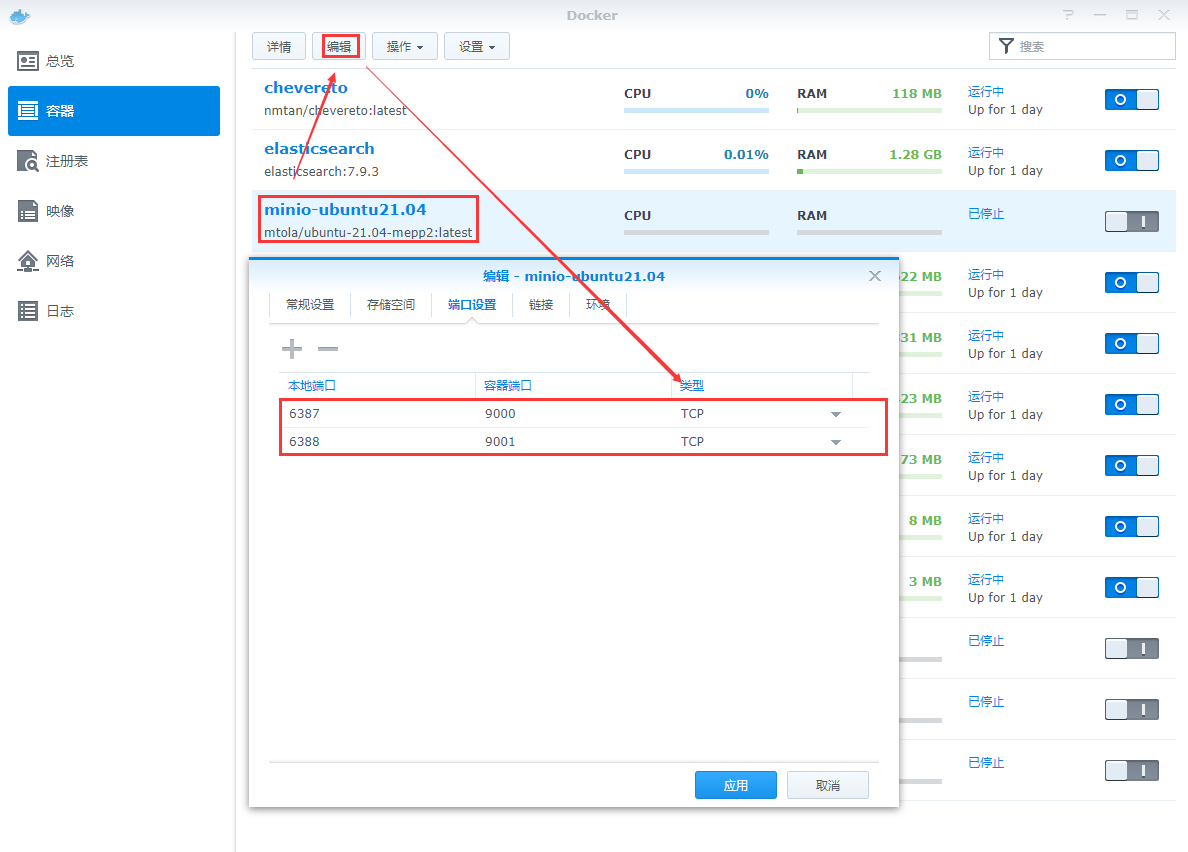Apply port settings with 应用
This screenshot has width=1188, height=852.
pyautogui.click(x=736, y=785)
